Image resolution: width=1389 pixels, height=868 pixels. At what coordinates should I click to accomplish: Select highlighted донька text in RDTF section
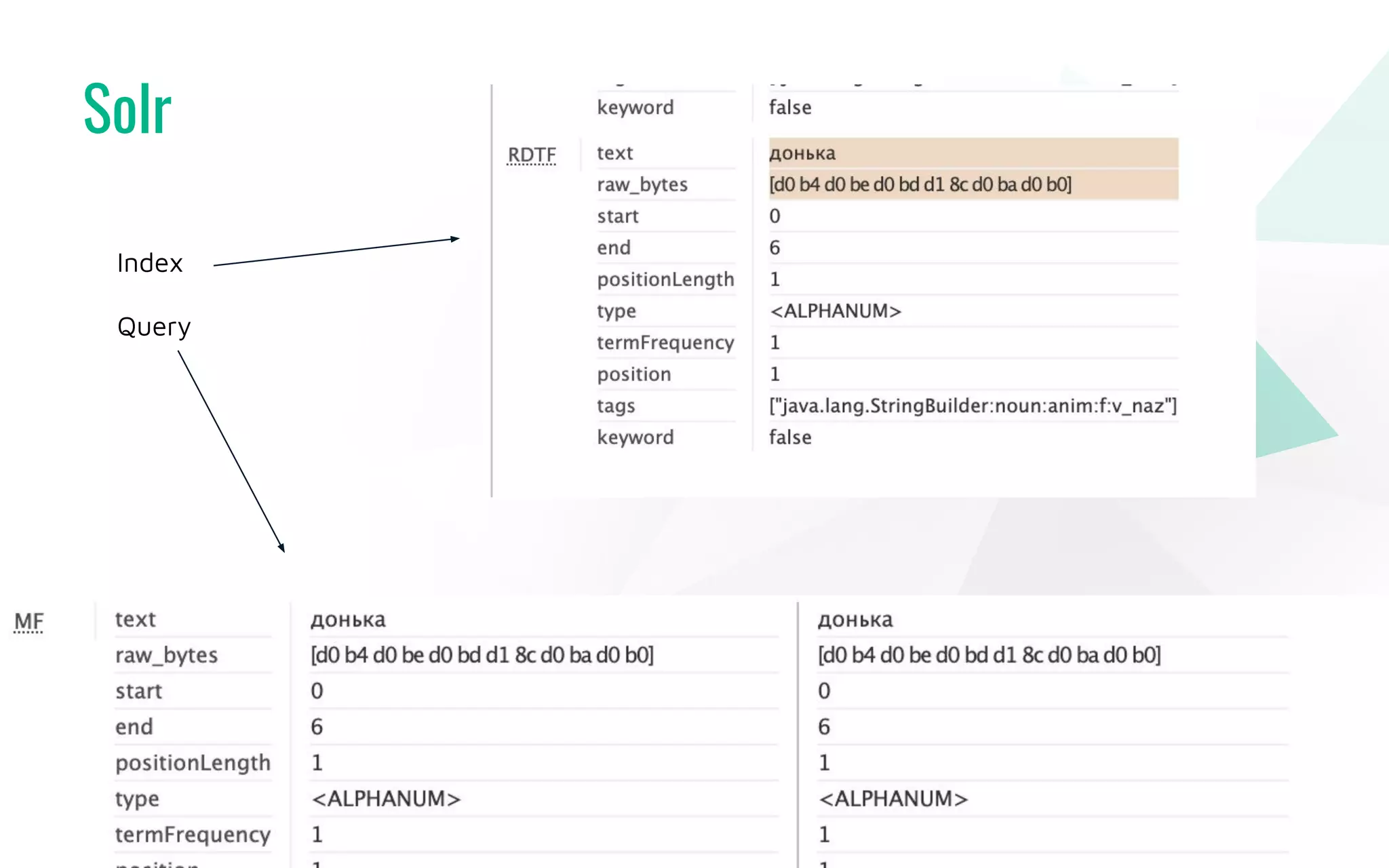(x=802, y=153)
